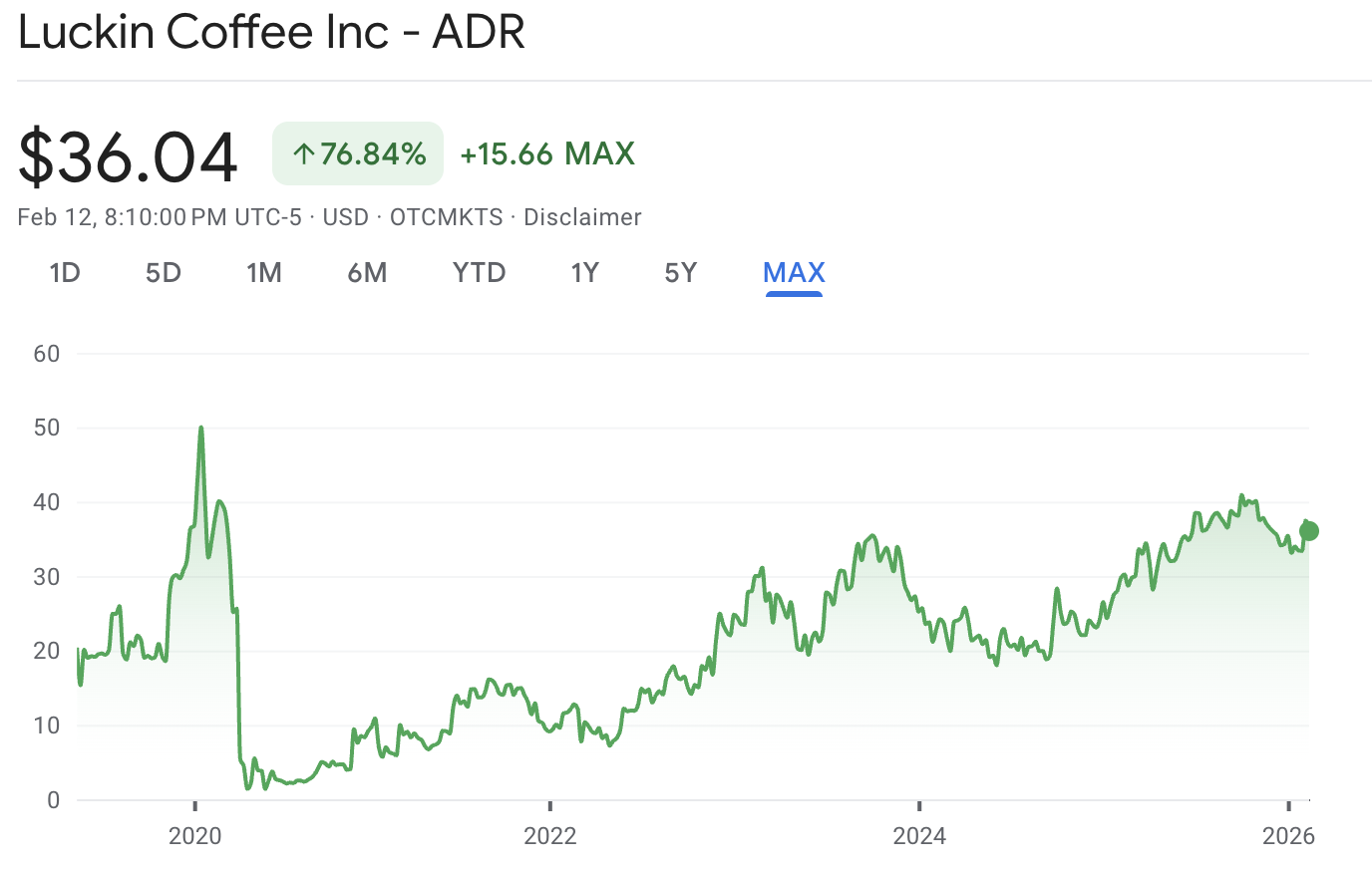Show the 1M price history

264,273
